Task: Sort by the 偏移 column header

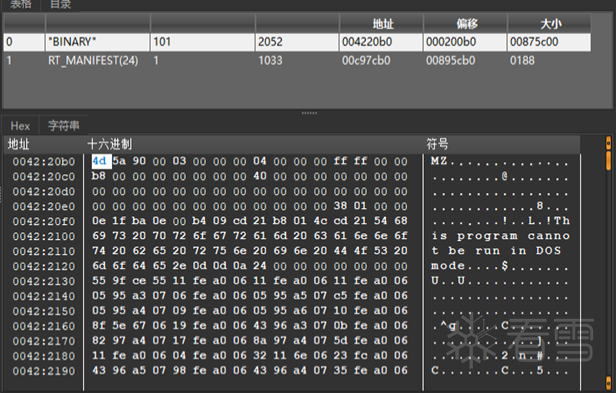Action: point(465,24)
